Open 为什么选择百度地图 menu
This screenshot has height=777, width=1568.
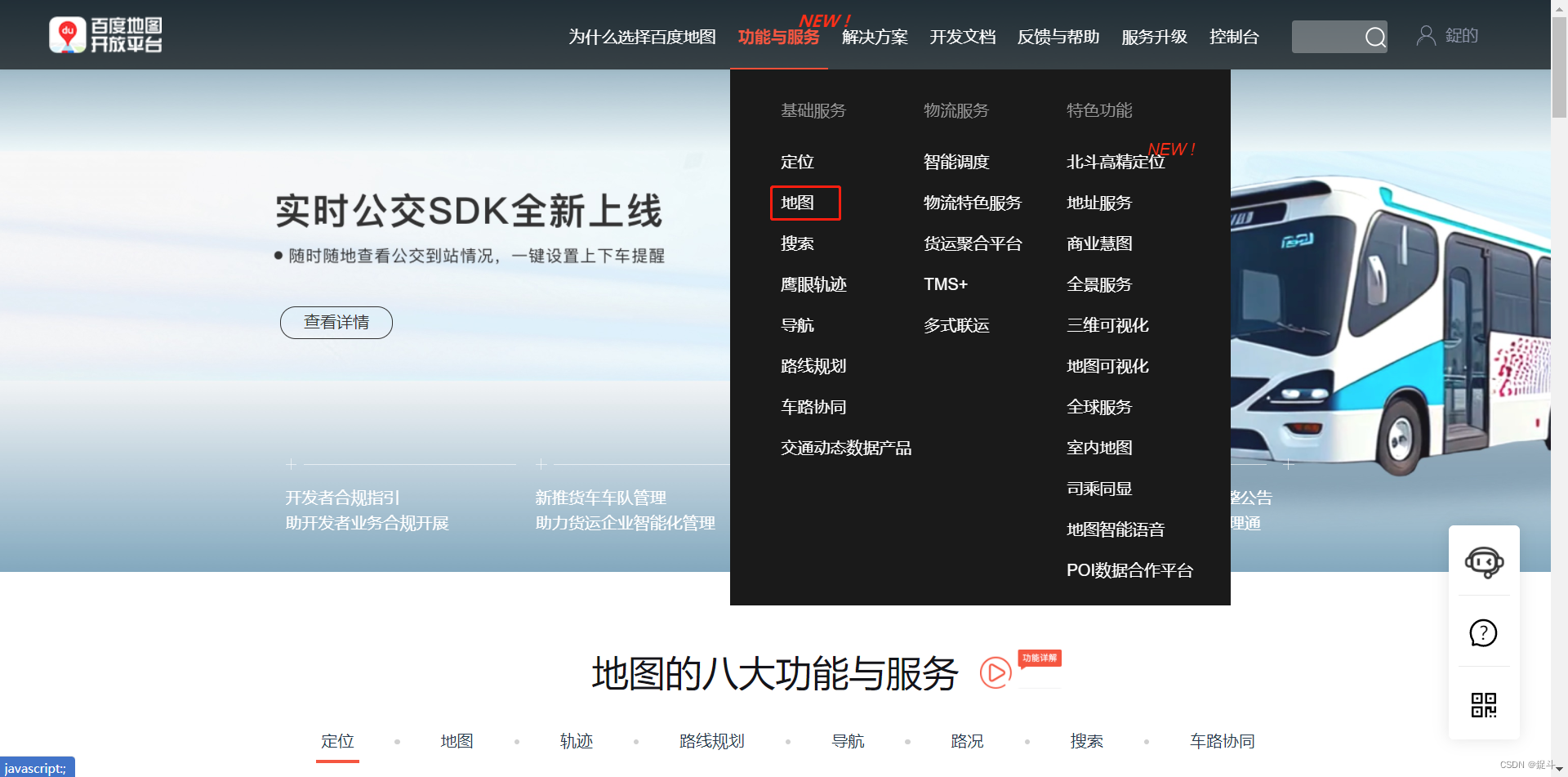[642, 37]
